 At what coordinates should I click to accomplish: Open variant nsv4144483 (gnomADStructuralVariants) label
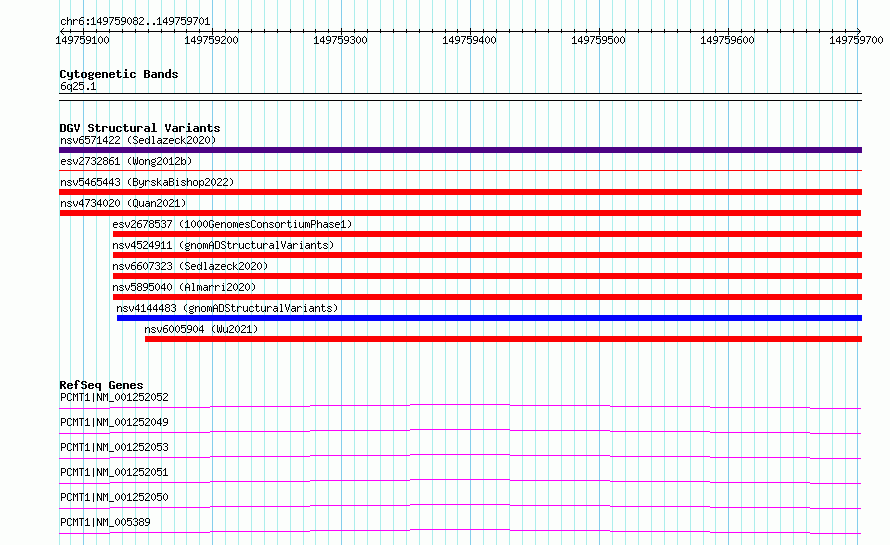coord(227,308)
